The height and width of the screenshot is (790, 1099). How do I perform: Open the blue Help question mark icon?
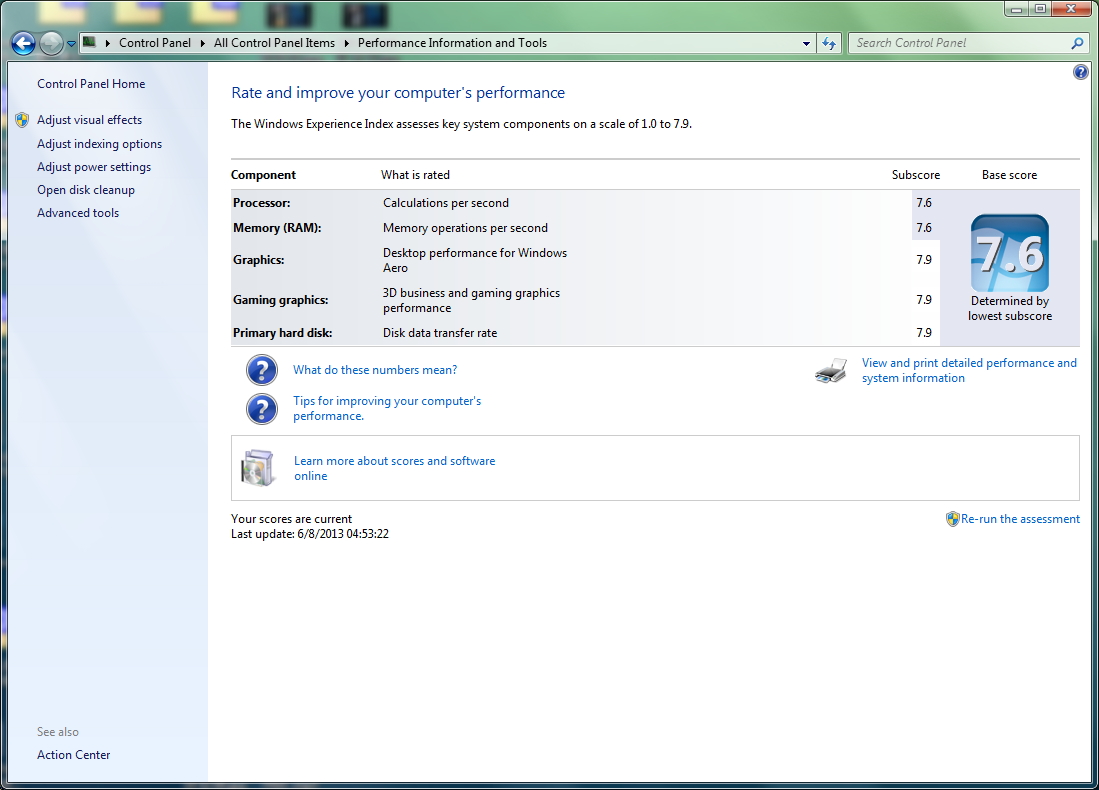tap(1081, 71)
